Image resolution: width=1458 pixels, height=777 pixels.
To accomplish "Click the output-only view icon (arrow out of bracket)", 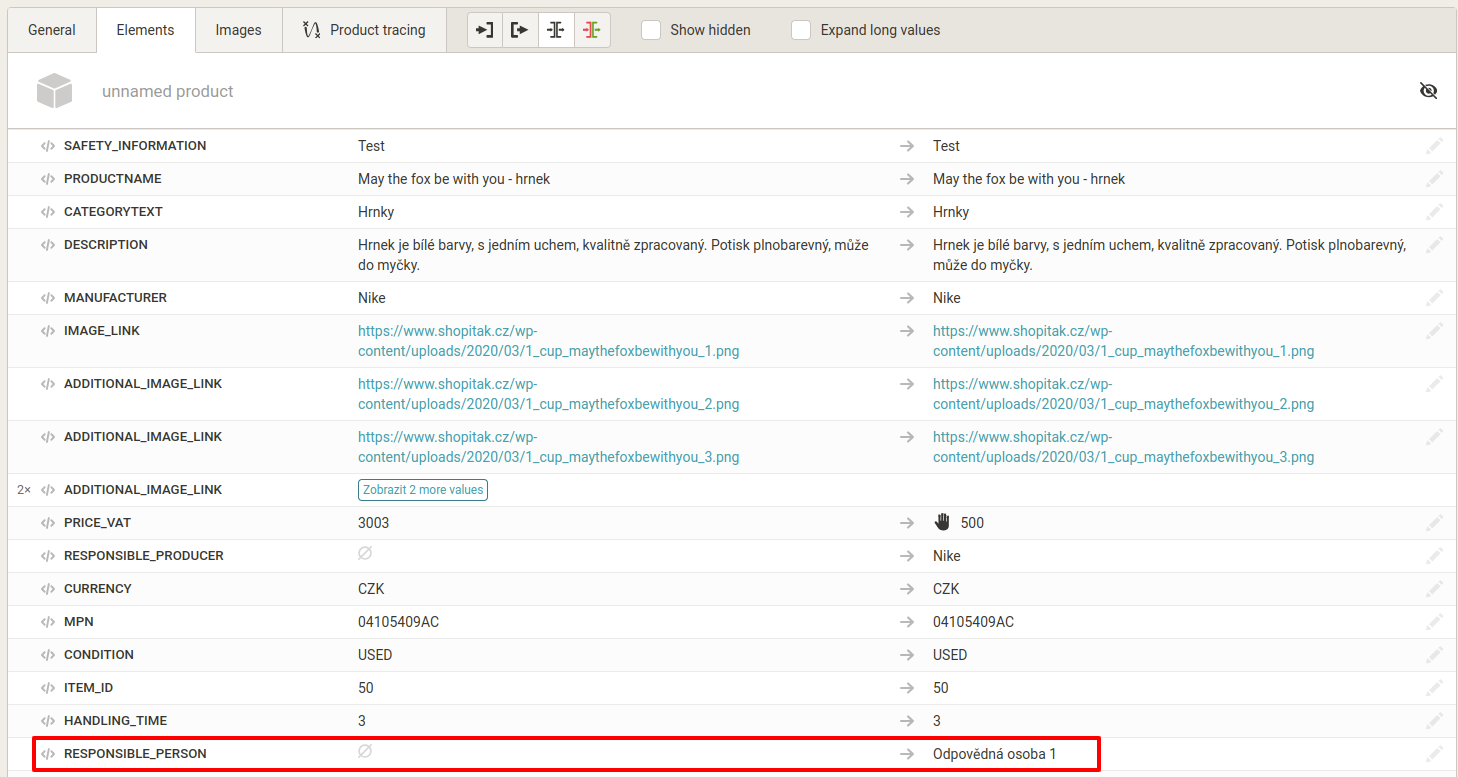I will 520,30.
